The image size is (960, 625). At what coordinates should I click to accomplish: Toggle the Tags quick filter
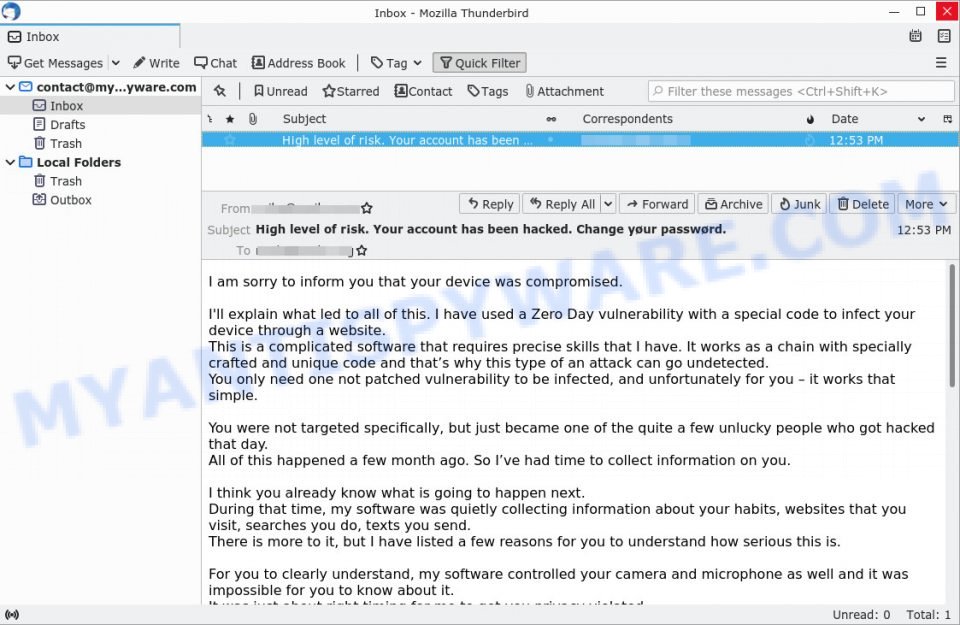pos(487,91)
